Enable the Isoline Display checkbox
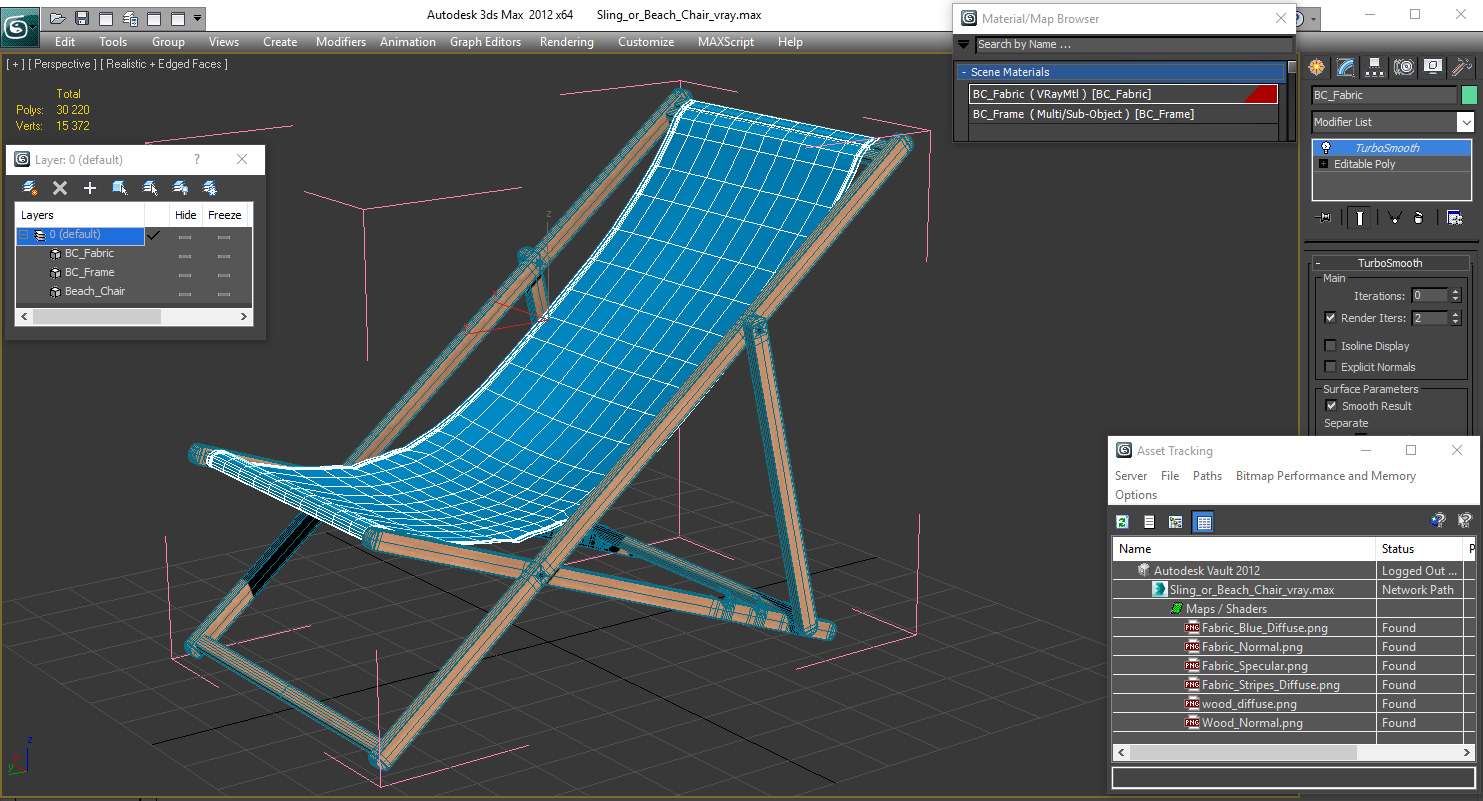This screenshot has height=801, width=1483. tap(1330, 346)
